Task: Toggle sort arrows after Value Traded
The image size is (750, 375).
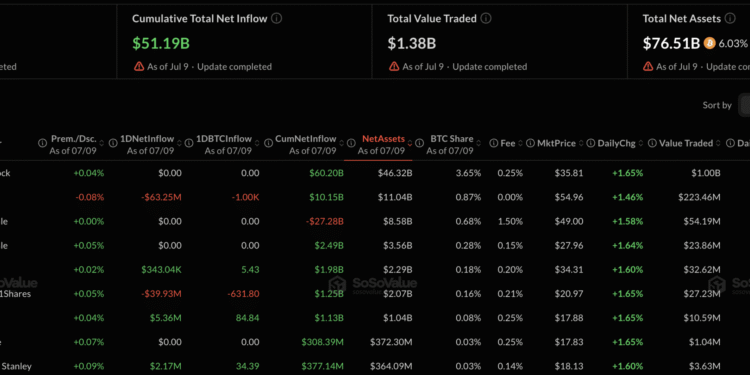Action: [x=717, y=143]
